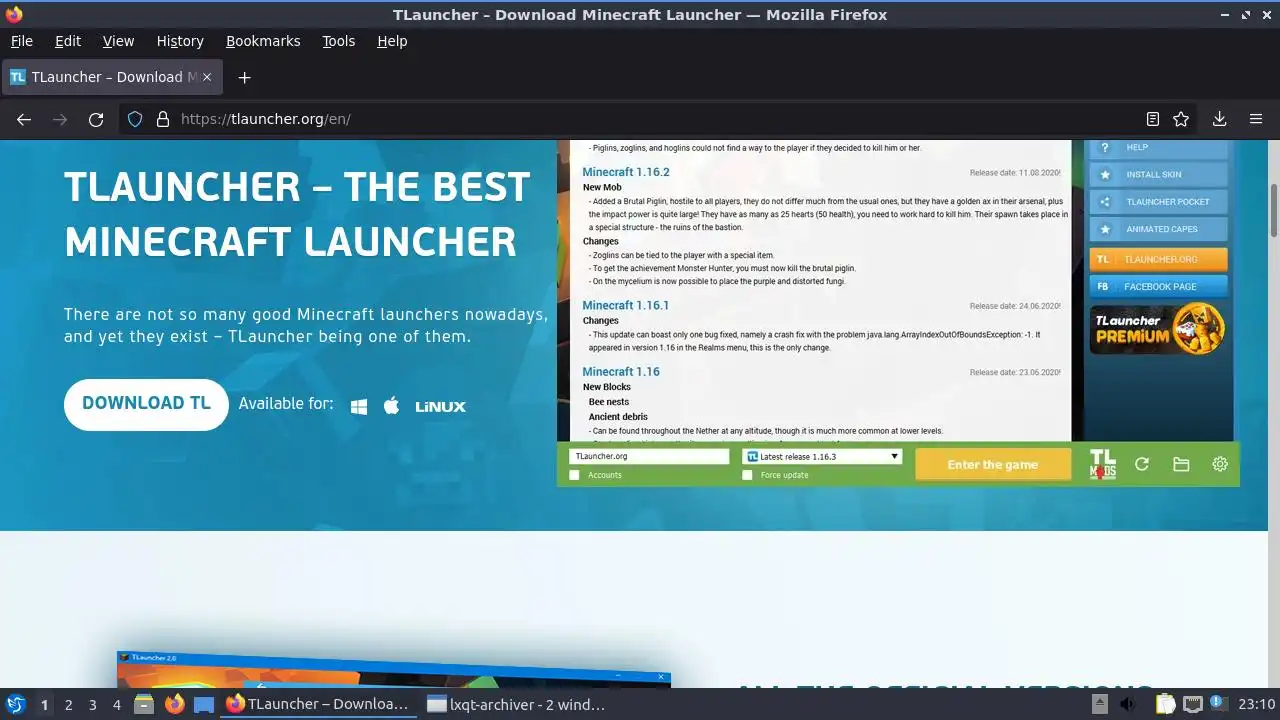
Task: Open the removable media tray icon
Action: pos(1100,704)
